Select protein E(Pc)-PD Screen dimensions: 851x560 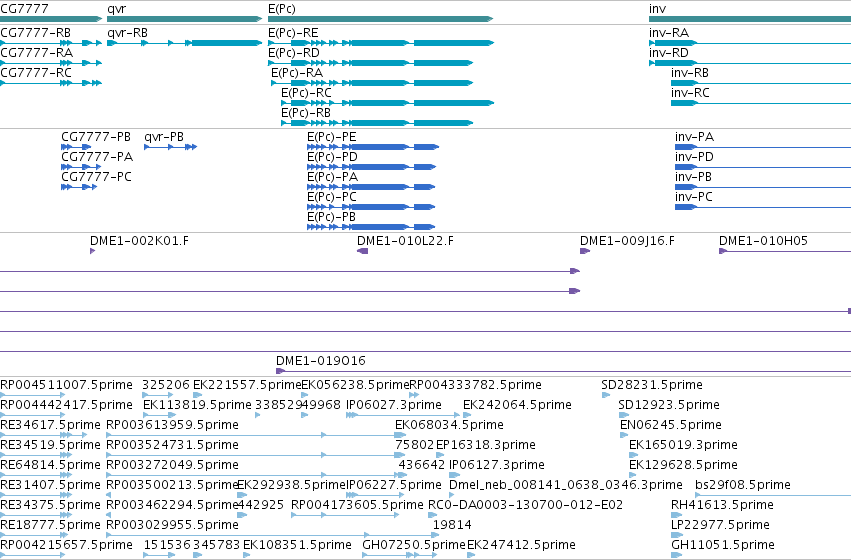(x=332, y=157)
